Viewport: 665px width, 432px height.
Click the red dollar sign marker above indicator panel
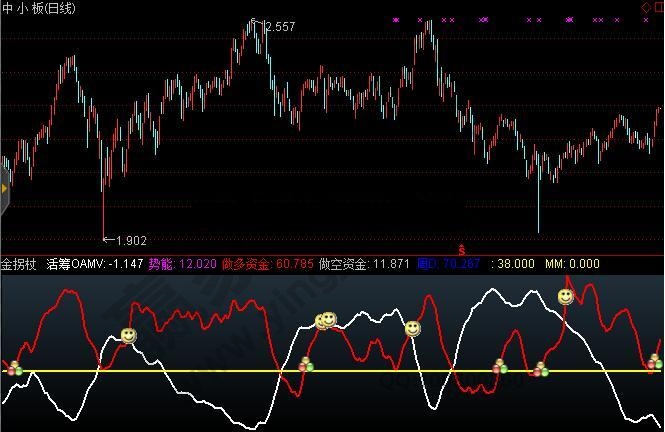(461, 247)
